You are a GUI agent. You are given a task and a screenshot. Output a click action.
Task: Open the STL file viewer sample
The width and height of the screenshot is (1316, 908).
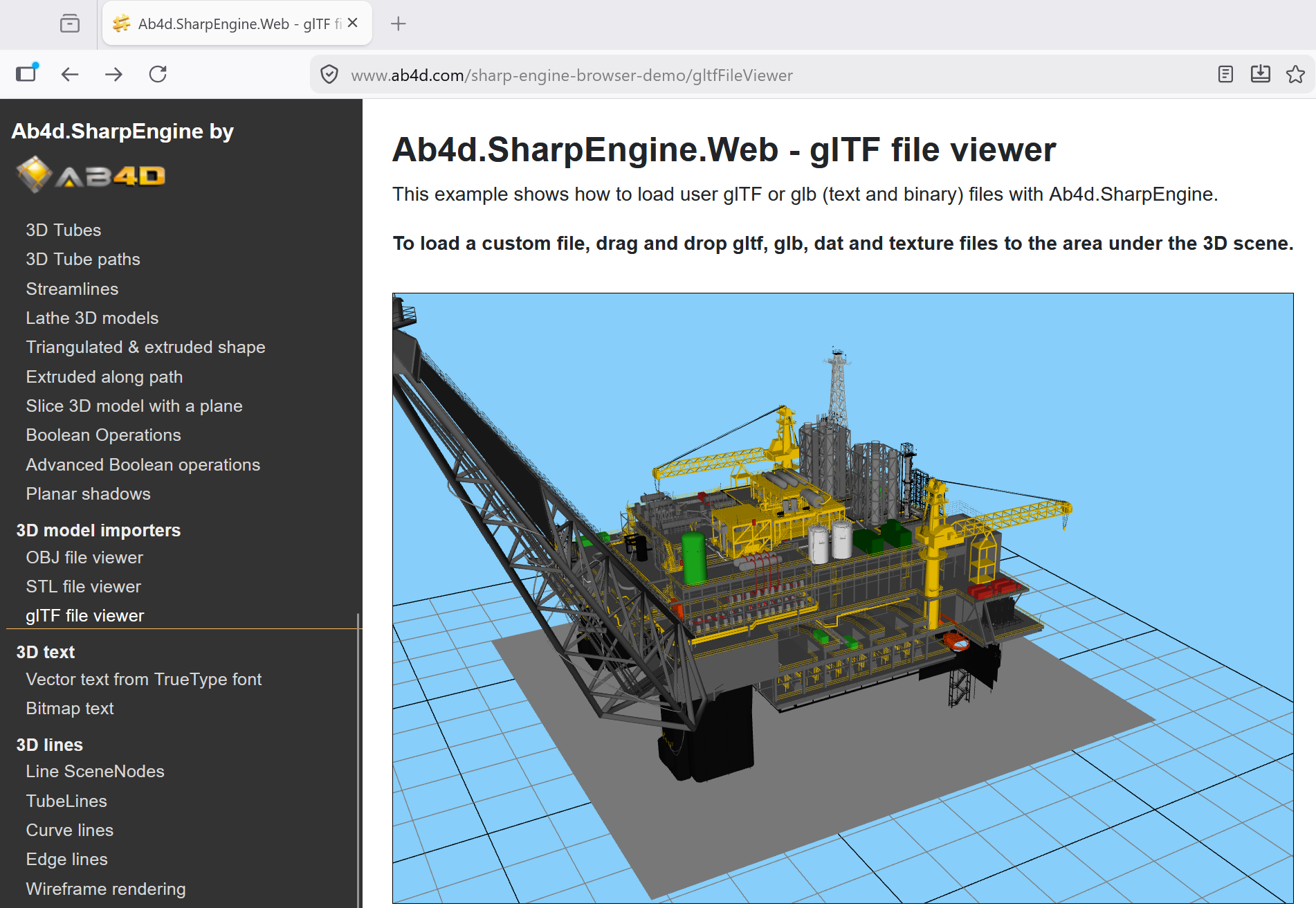point(83,586)
